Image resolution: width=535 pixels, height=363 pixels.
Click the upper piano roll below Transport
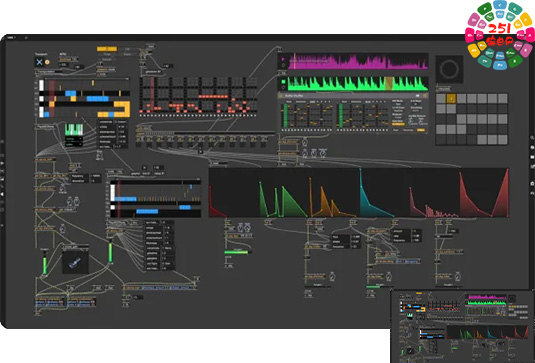84,98
